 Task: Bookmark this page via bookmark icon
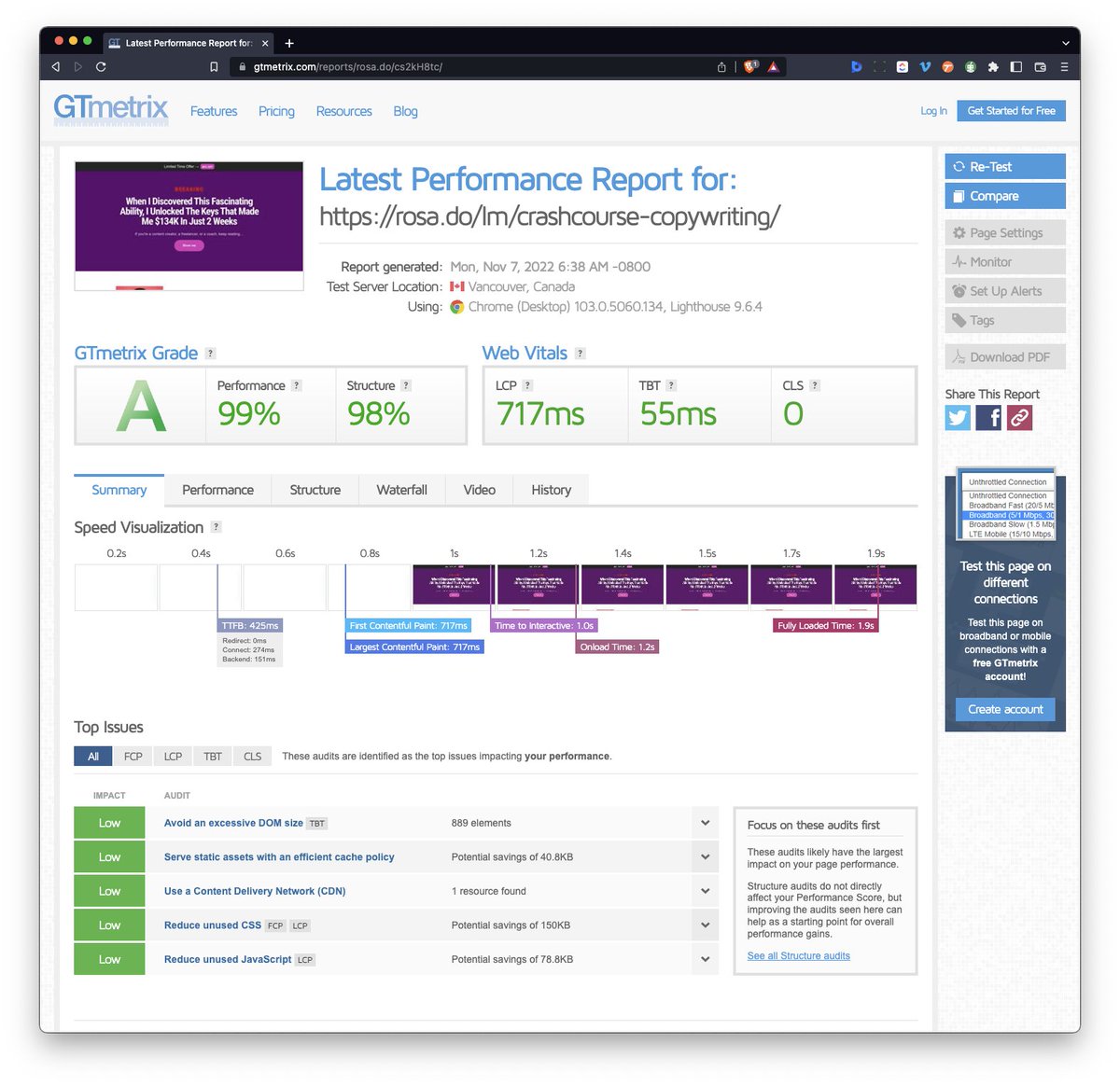(x=214, y=67)
